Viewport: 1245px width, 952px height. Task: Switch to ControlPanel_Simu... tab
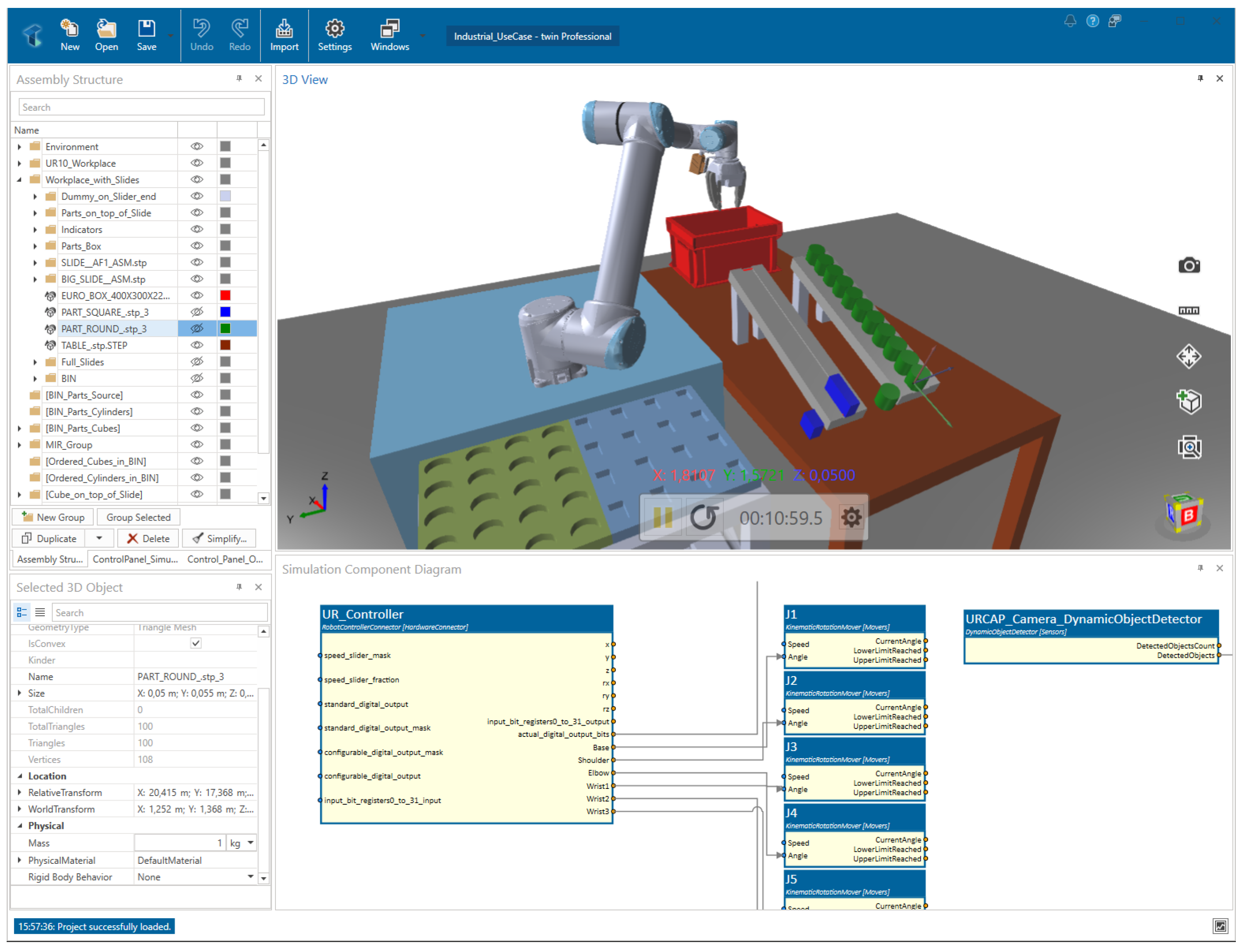(135, 559)
